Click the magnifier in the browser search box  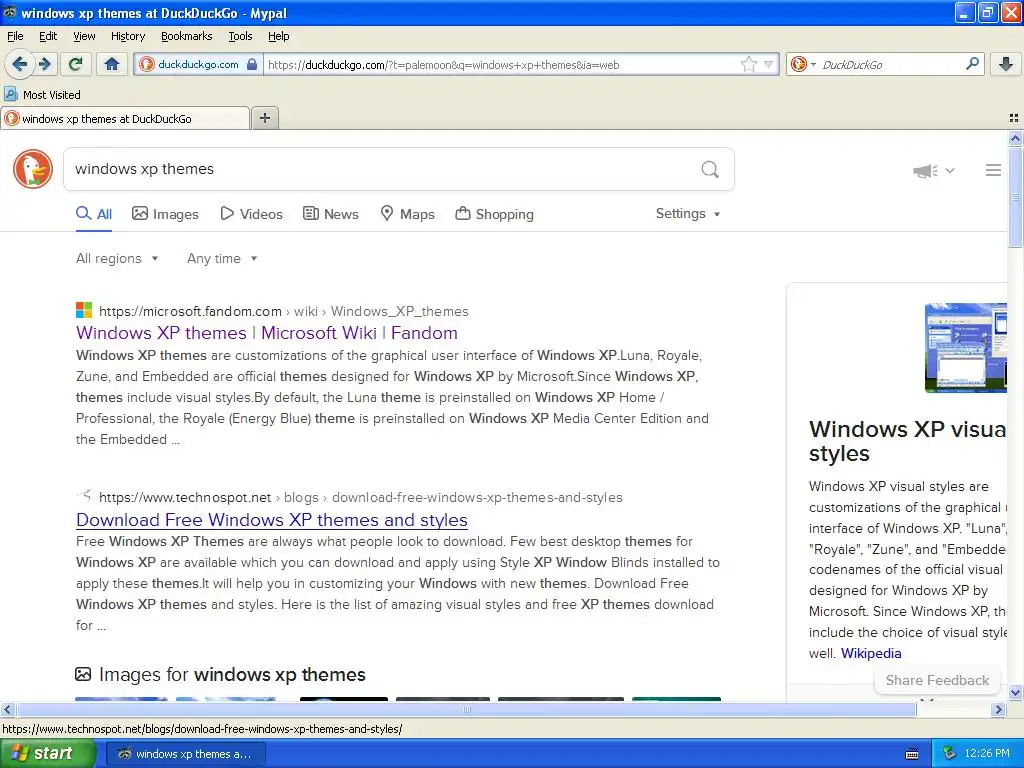[x=972, y=64]
